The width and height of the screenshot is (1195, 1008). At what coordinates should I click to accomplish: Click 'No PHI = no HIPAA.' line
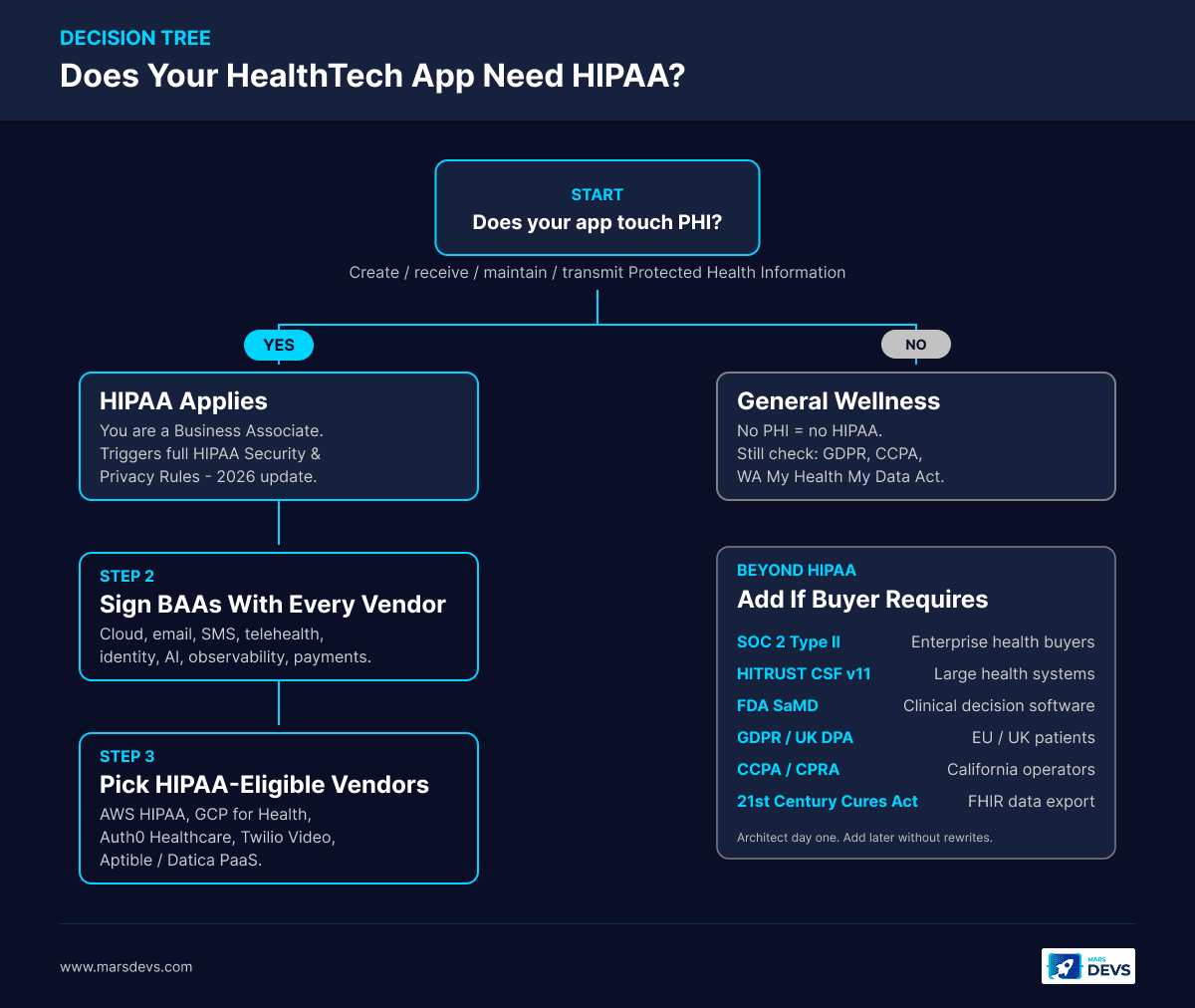(810, 431)
